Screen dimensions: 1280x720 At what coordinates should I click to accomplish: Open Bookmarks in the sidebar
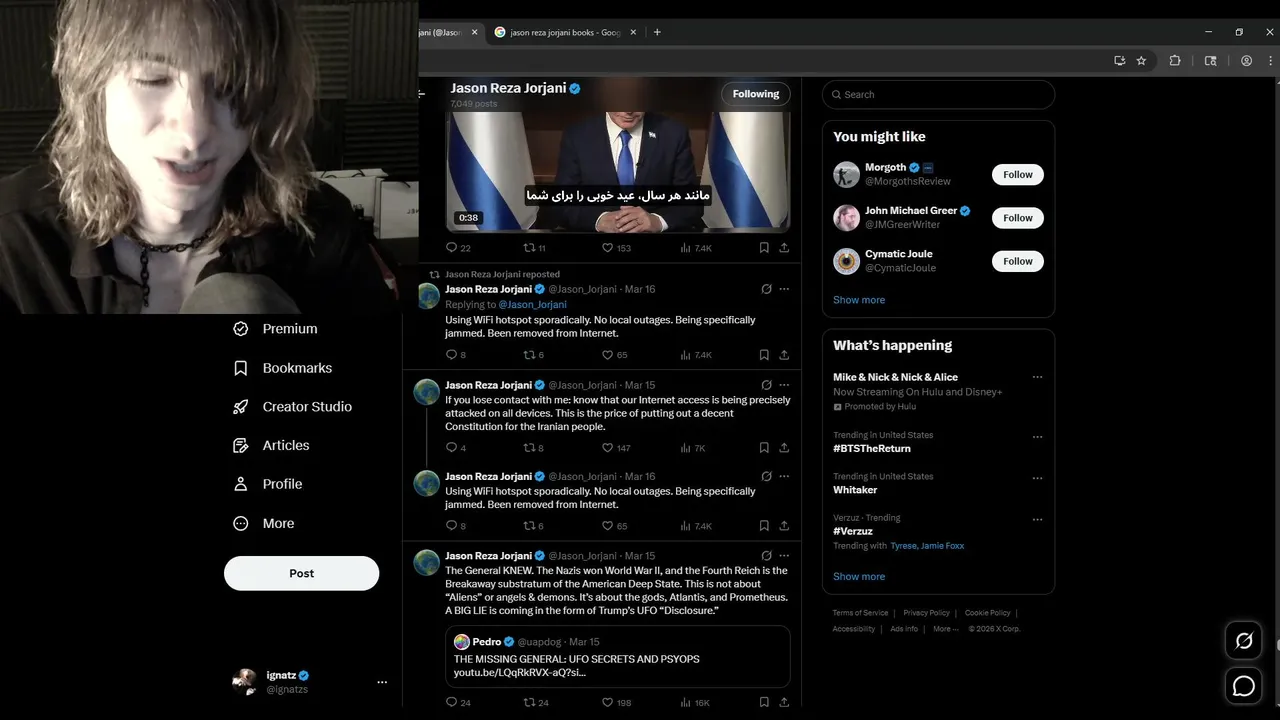[283, 368]
